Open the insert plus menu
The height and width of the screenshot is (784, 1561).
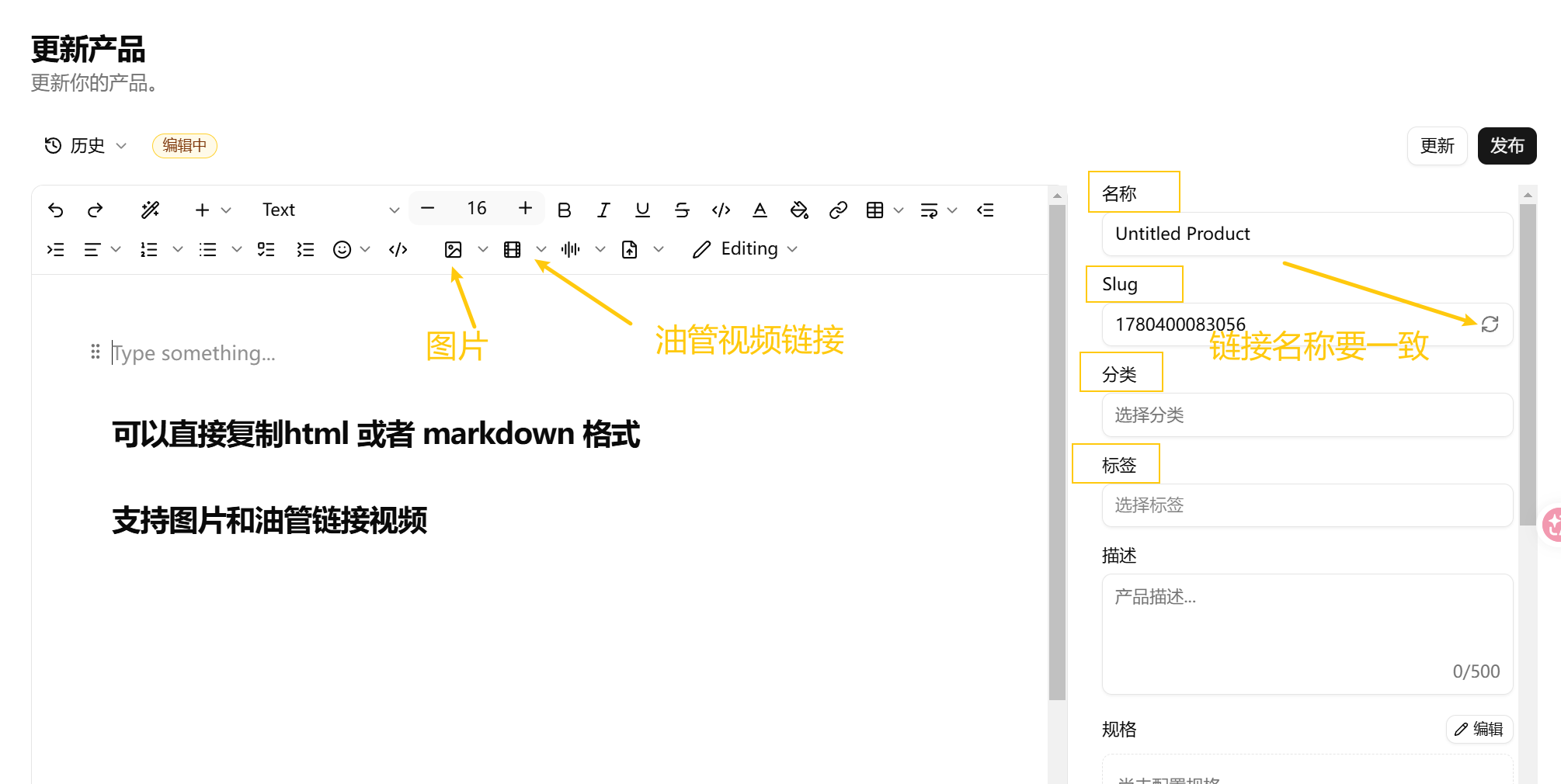(211, 210)
